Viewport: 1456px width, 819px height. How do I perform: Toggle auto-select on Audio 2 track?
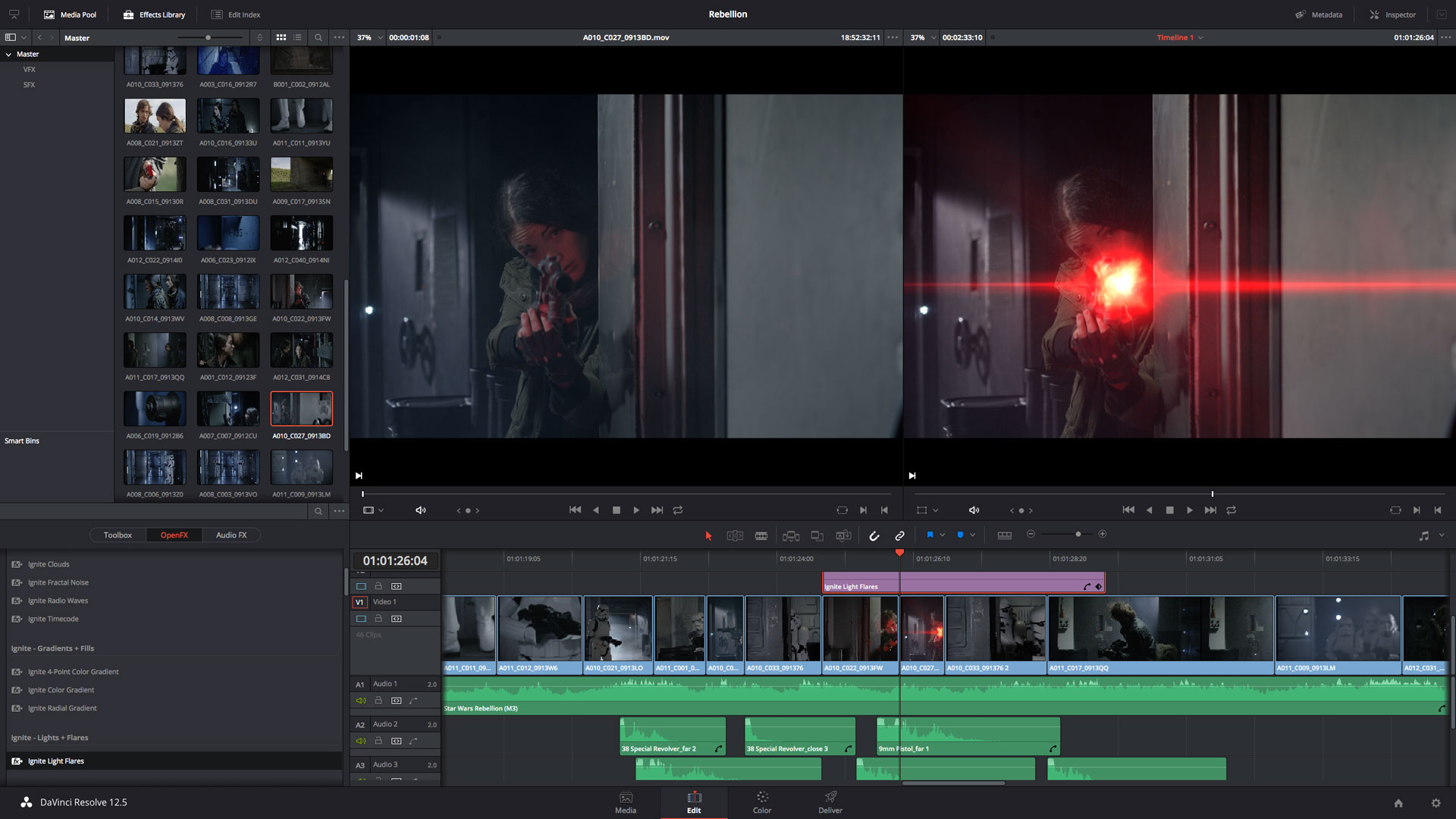tap(397, 741)
